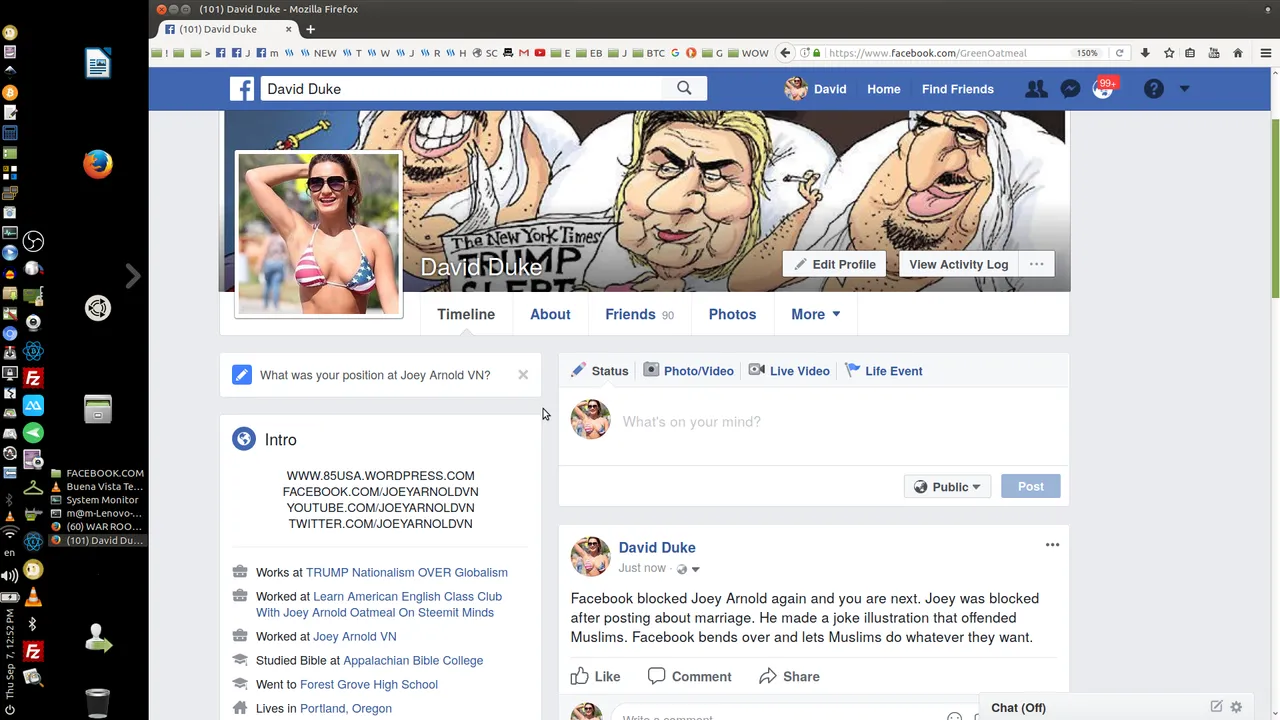Open chat options gear icon
1280x720 pixels.
click(x=1236, y=707)
